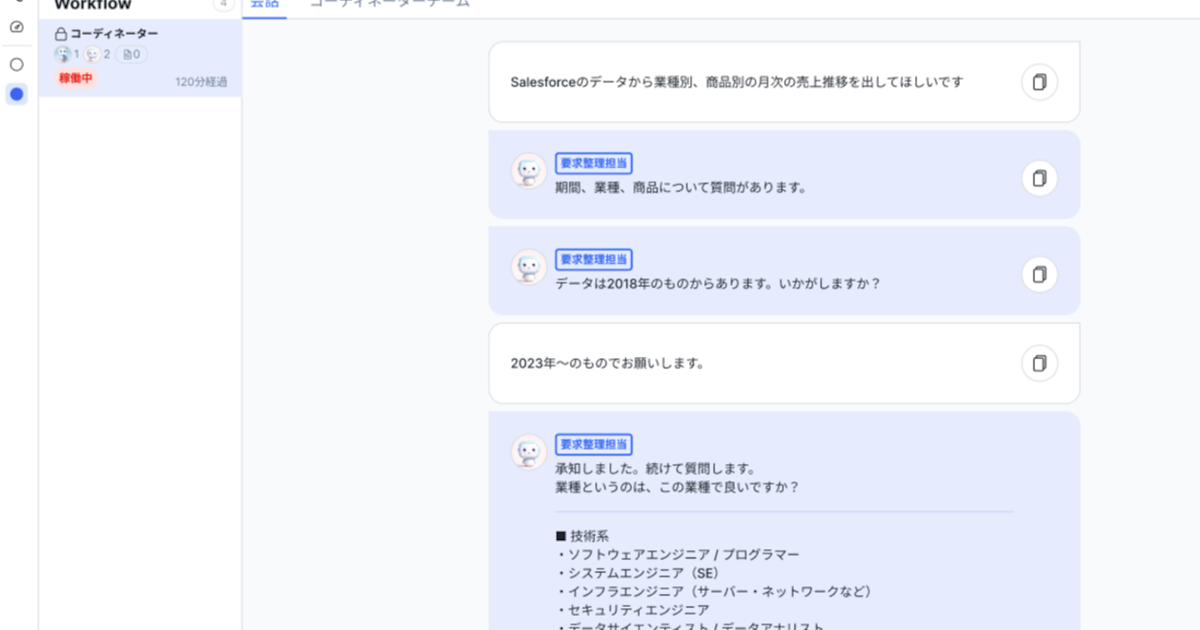
Task: Click the second agent avatar showing count 2
Action: pos(90,54)
